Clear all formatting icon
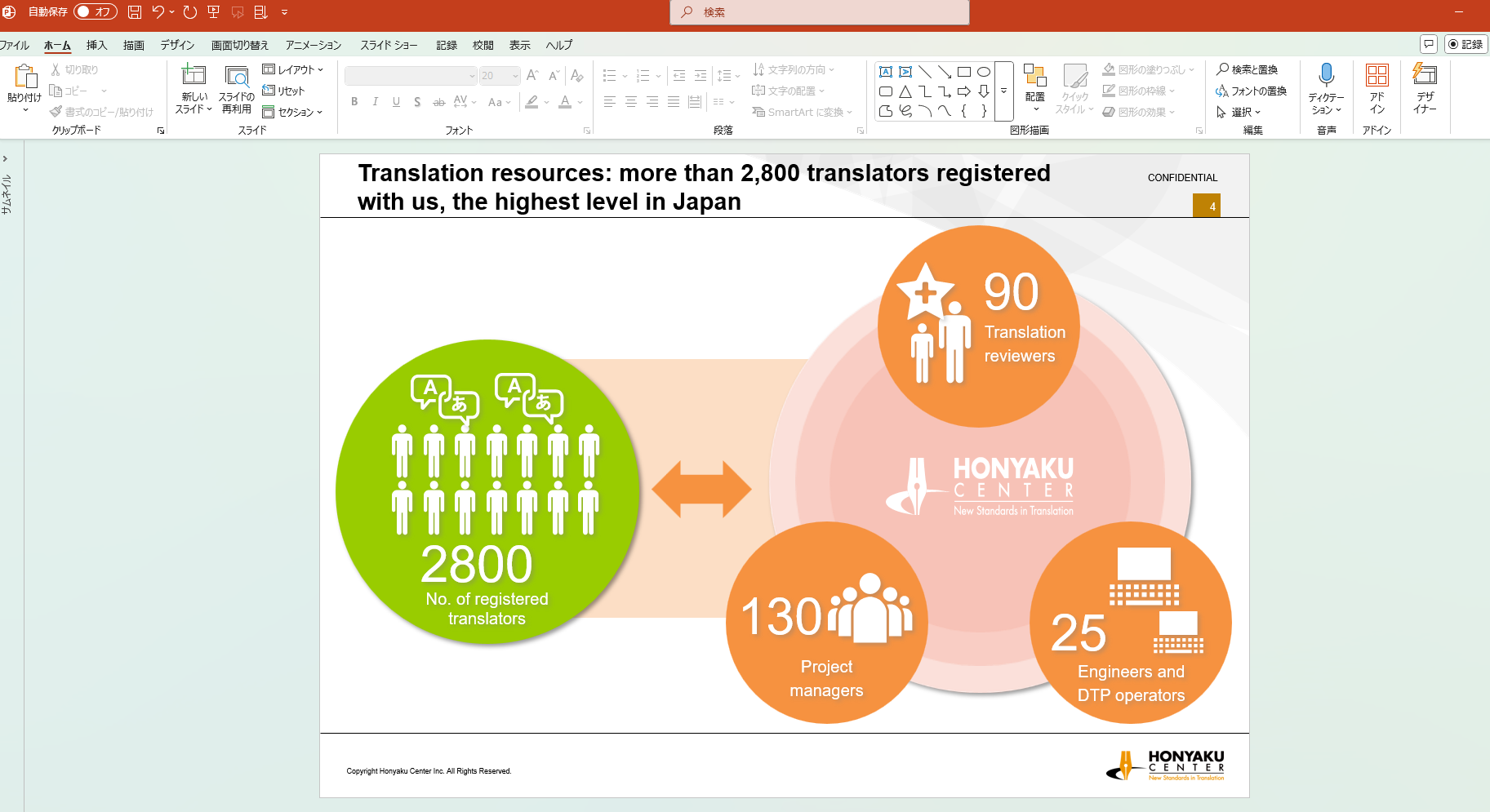 click(x=577, y=76)
